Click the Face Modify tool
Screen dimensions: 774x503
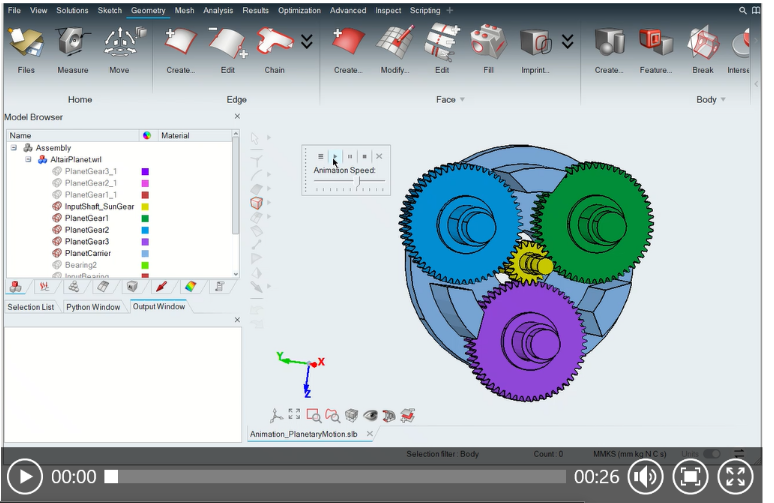coord(394,47)
